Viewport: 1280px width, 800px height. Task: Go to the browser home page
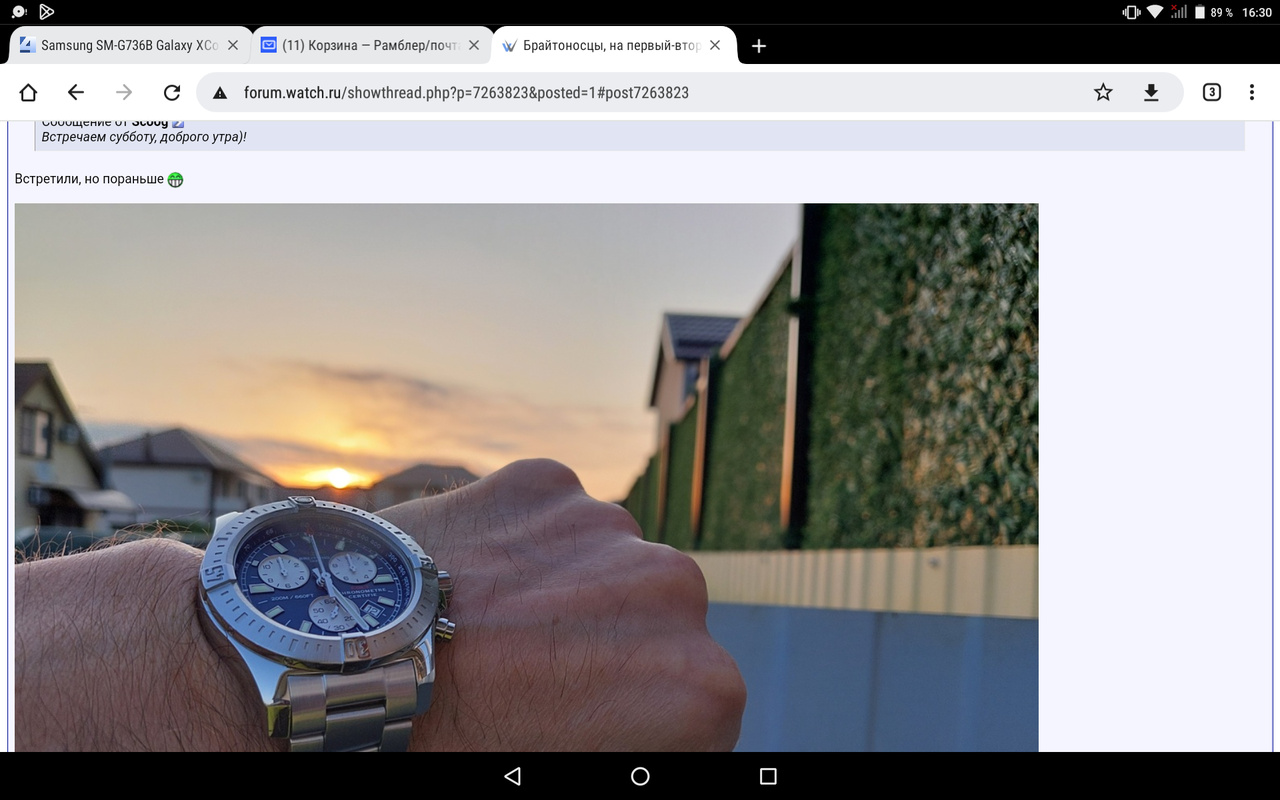28,93
